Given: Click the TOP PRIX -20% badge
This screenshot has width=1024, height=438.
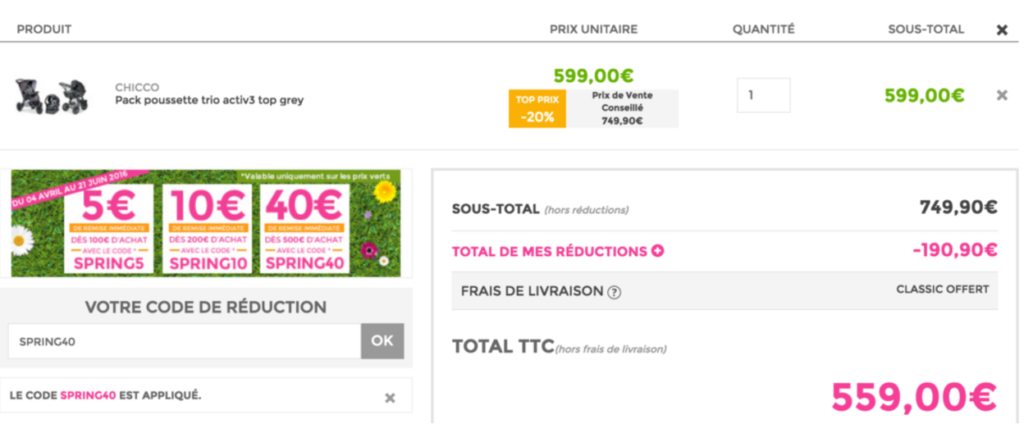Looking at the screenshot, I should click(x=537, y=108).
